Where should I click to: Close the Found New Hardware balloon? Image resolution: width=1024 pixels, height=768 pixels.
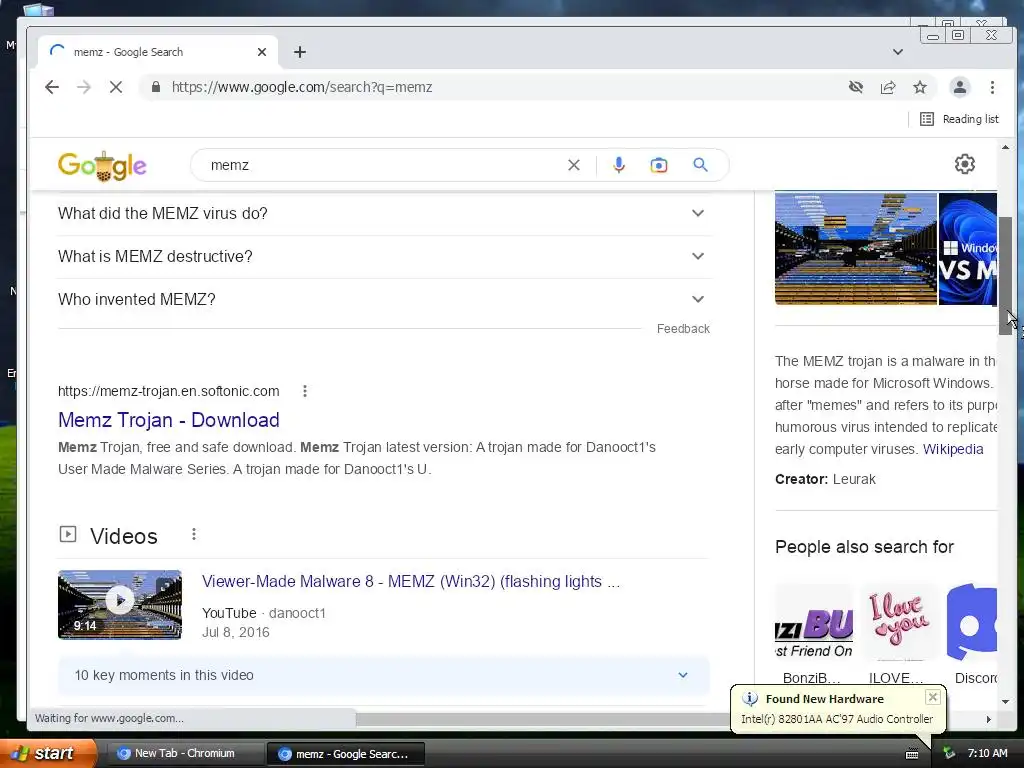point(933,697)
